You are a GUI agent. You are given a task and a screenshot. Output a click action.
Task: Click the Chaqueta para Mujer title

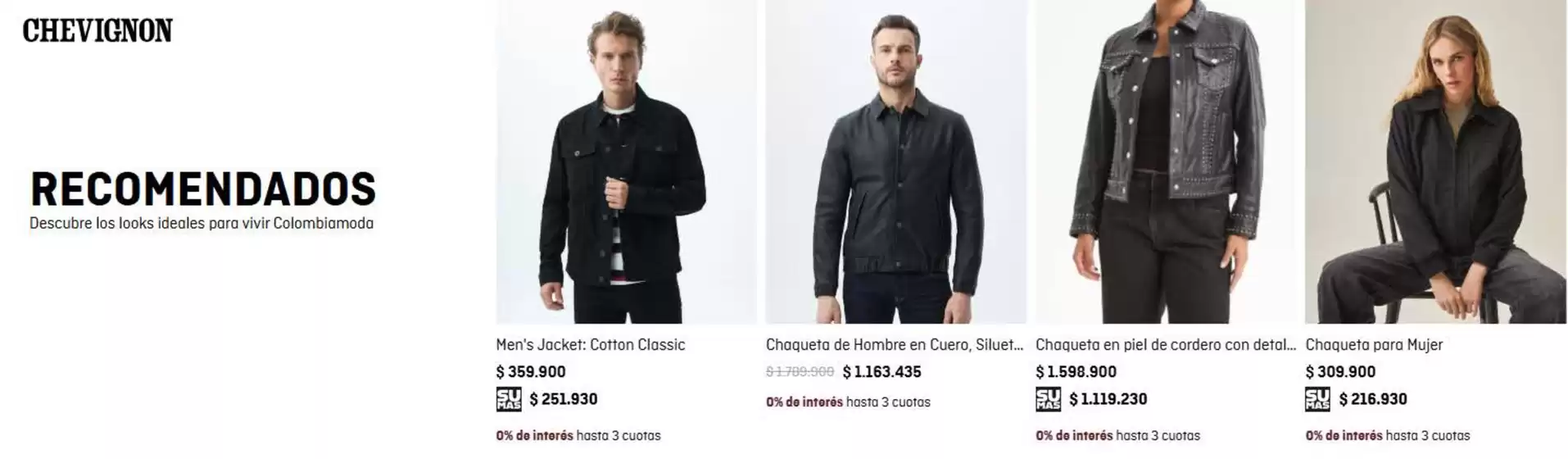1374,345
